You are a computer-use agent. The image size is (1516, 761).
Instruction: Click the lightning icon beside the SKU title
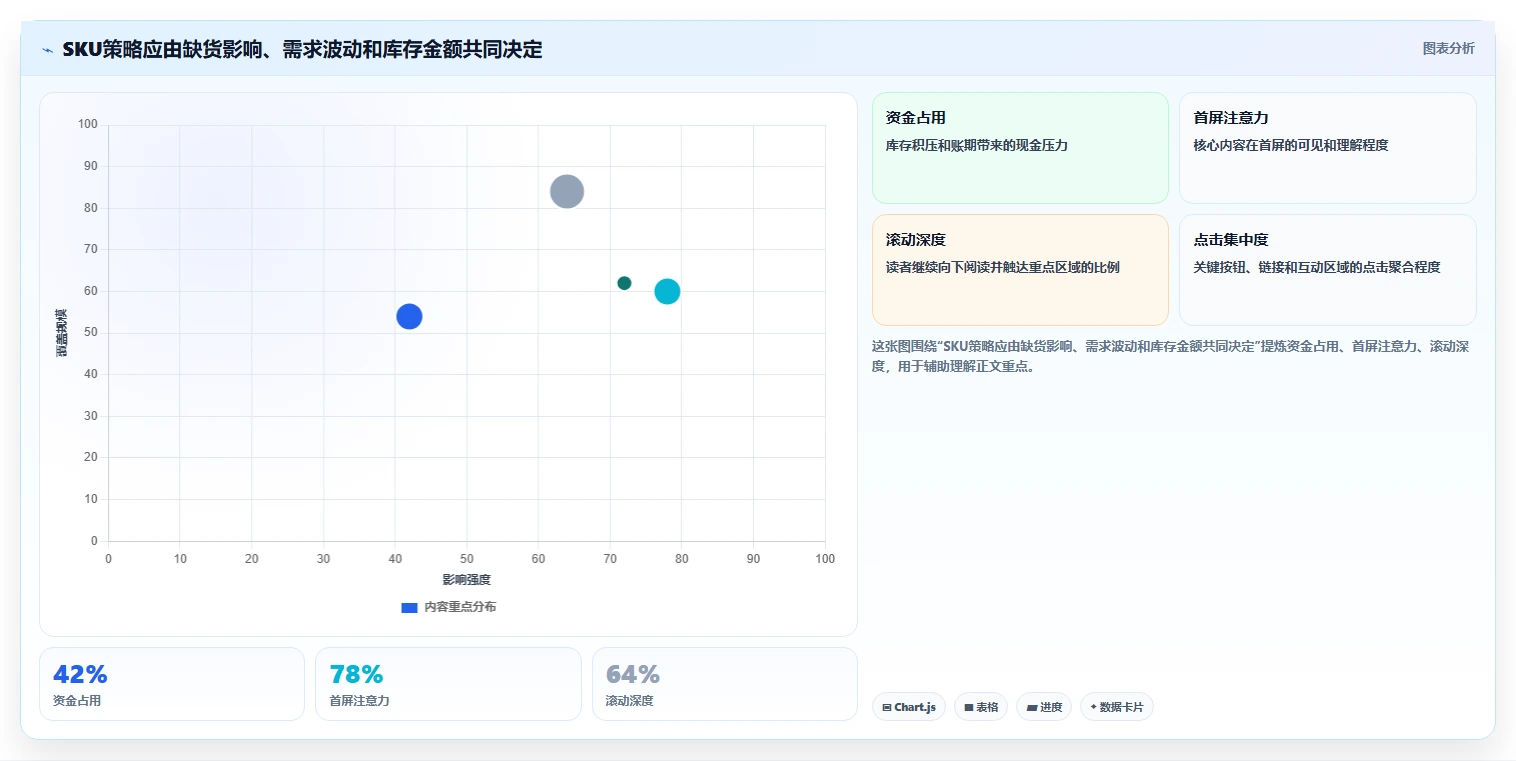point(47,50)
